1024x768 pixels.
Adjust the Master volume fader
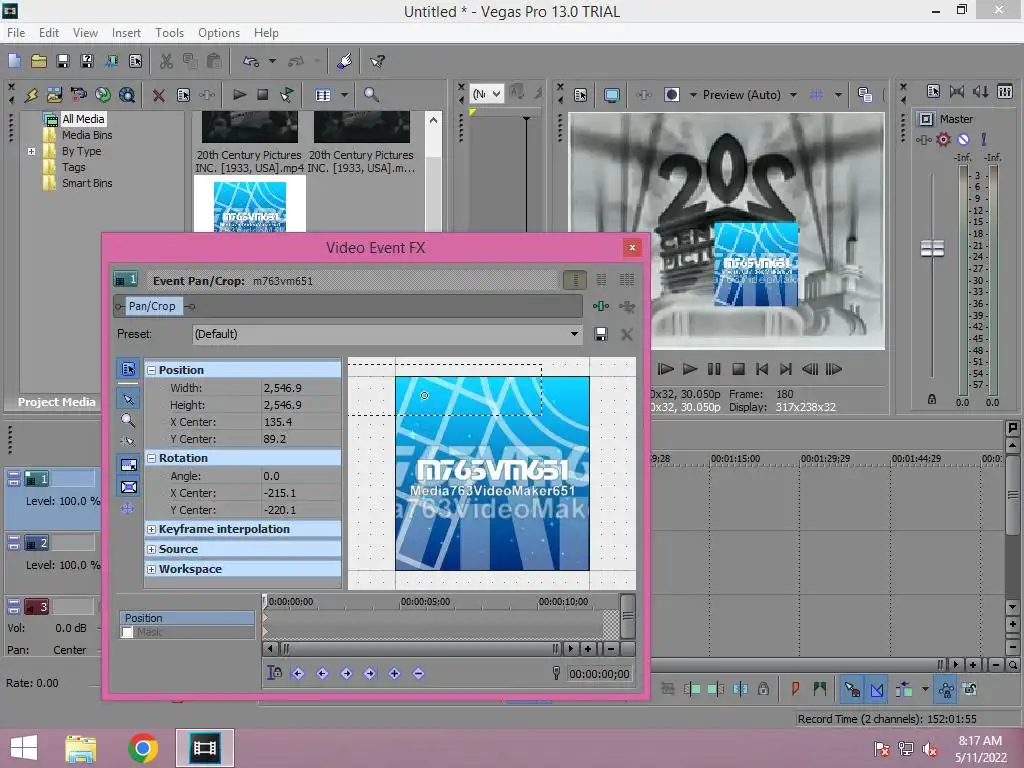(932, 248)
